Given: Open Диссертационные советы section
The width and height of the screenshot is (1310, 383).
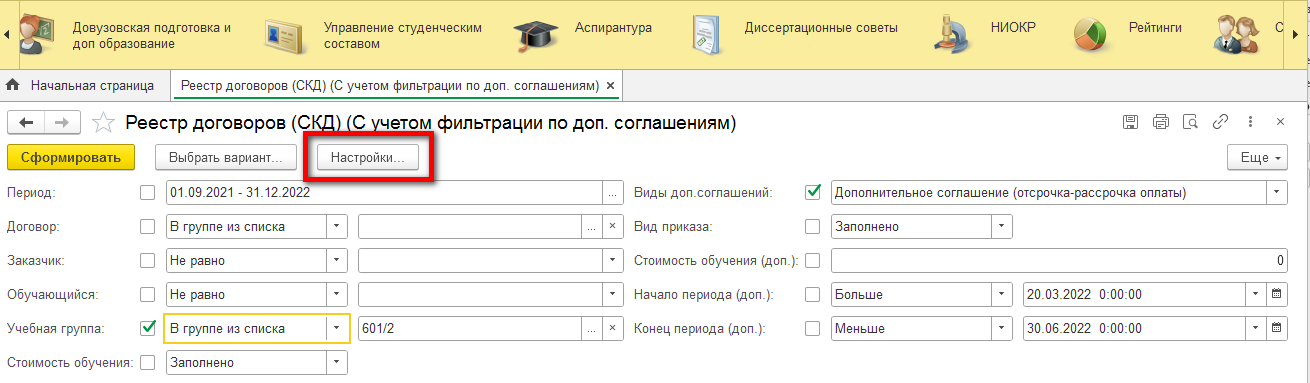Looking at the screenshot, I should click(821, 27).
